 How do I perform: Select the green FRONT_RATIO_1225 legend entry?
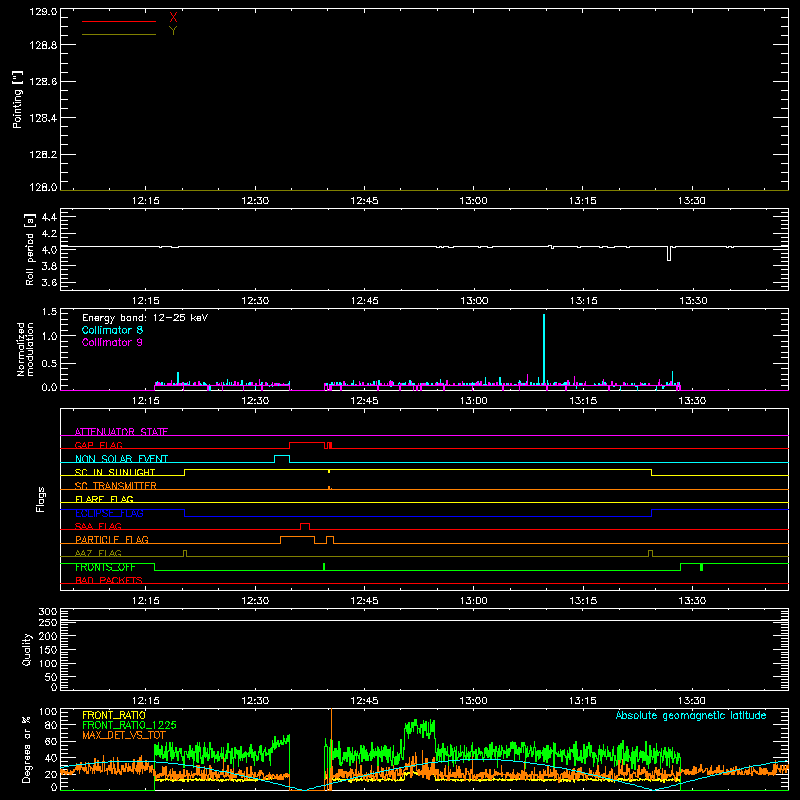click(129, 725)
